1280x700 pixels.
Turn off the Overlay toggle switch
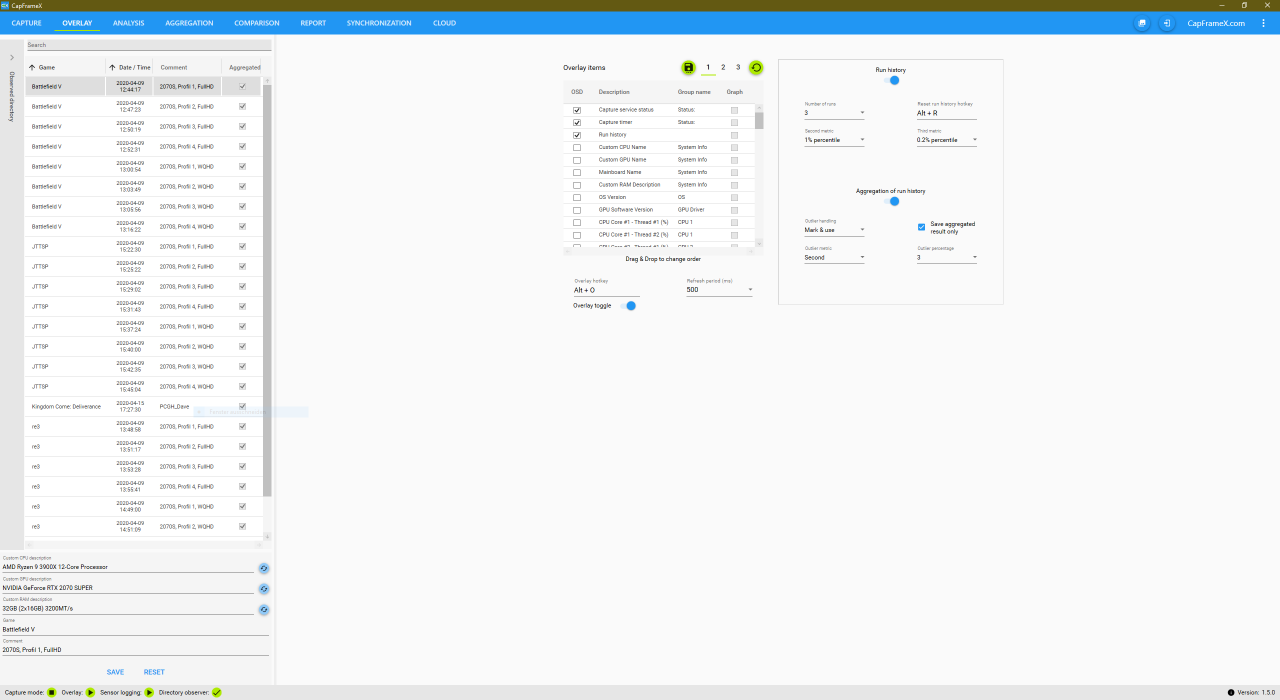click(628, 306)
